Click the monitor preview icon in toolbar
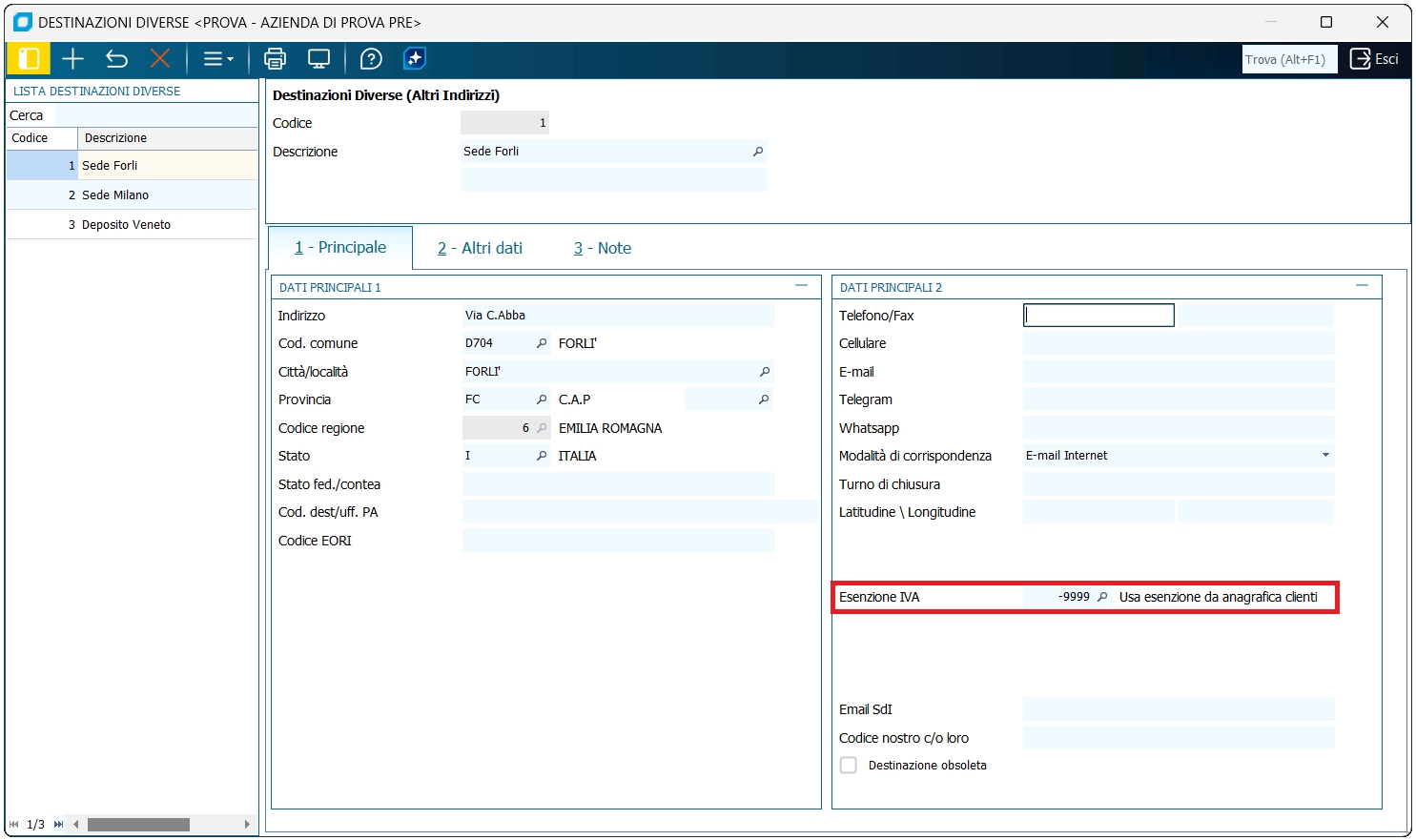This screenshot has width=1416, height=840. (318, 59)
